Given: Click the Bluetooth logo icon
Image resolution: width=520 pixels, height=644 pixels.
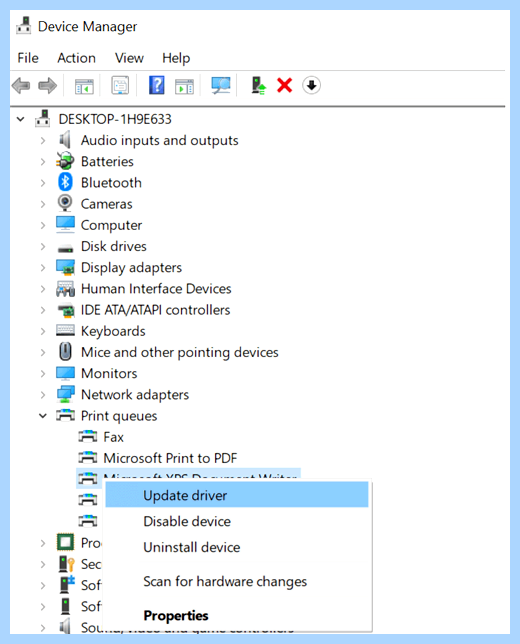Looking at the screenshot, I should click(65, 182).
